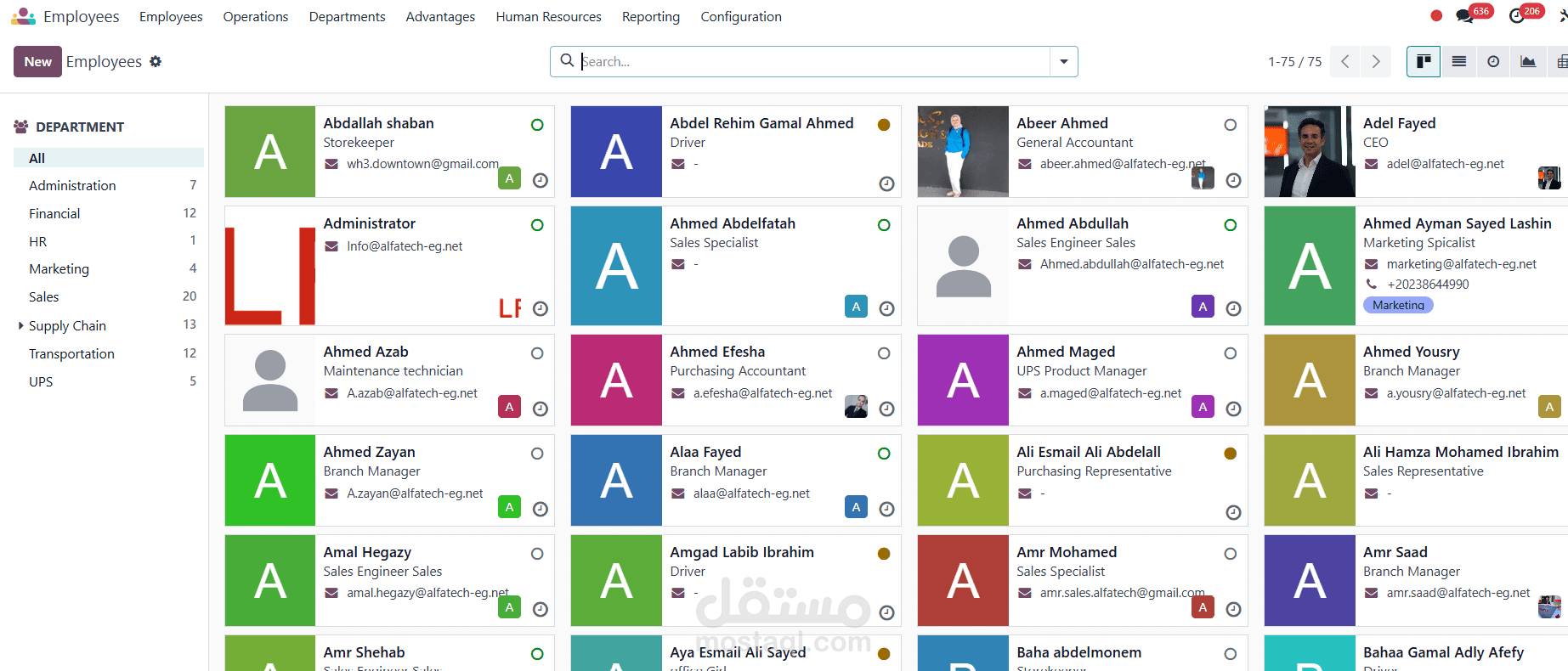The image size is (1568, 671).
Task: Click the Marketing tag on Ahmed Ayman card
Action: (x=1398, y=305)
